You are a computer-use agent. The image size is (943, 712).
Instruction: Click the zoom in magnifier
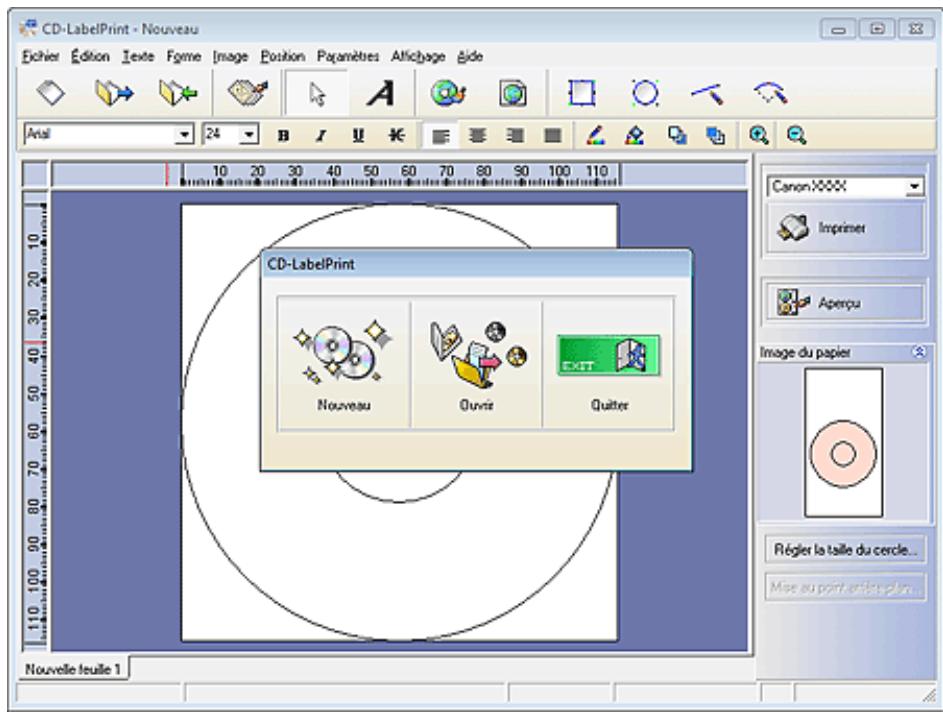(759, 136)
